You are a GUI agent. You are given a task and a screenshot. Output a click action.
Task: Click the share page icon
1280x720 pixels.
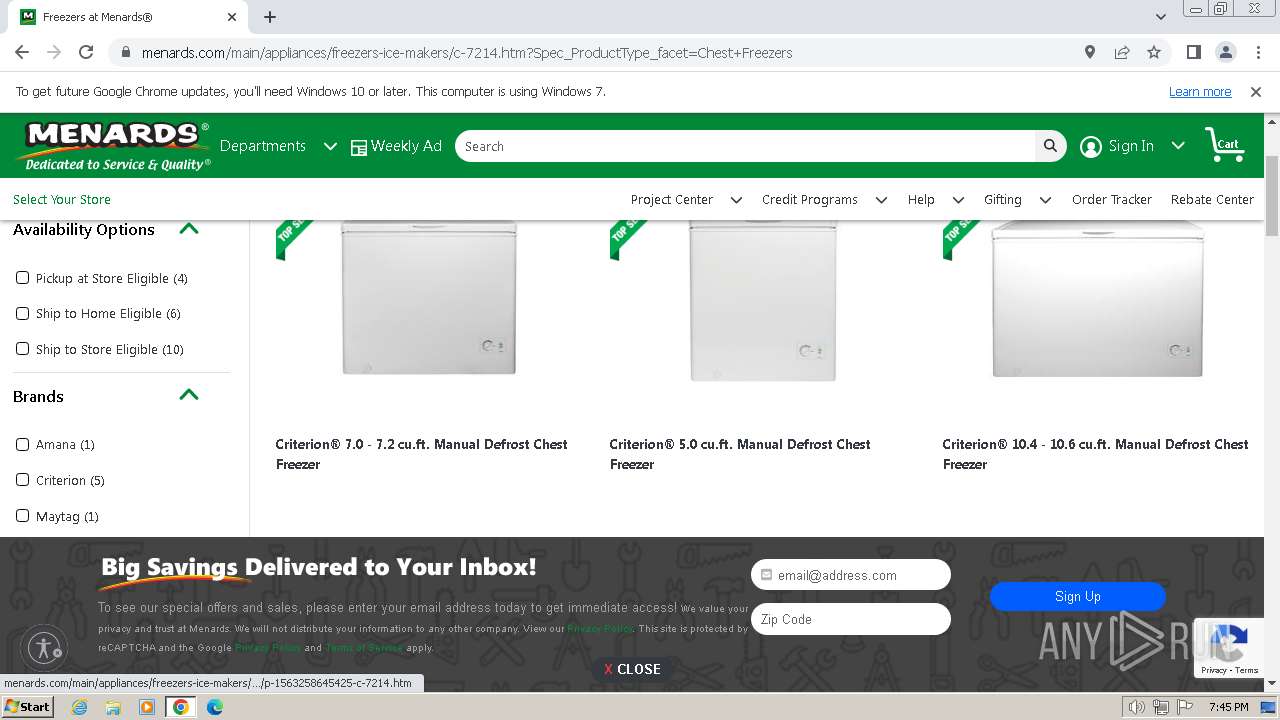click(1122, 52)
